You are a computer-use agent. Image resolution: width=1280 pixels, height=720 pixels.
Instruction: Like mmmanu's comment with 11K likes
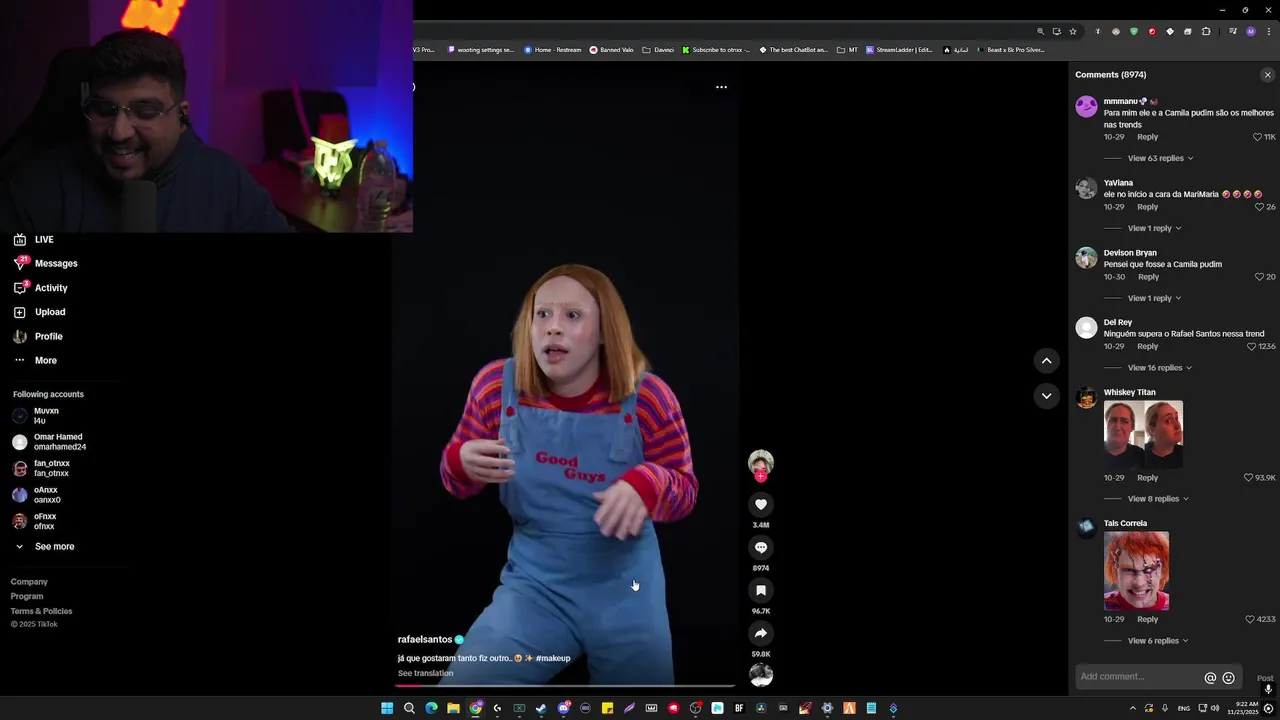1257,137
